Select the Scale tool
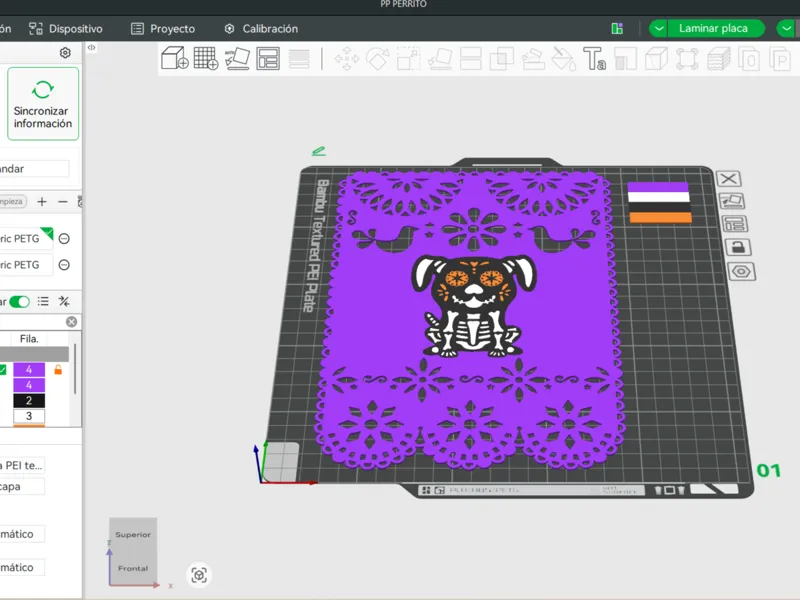The image size is (800, 600). (409, 59)
